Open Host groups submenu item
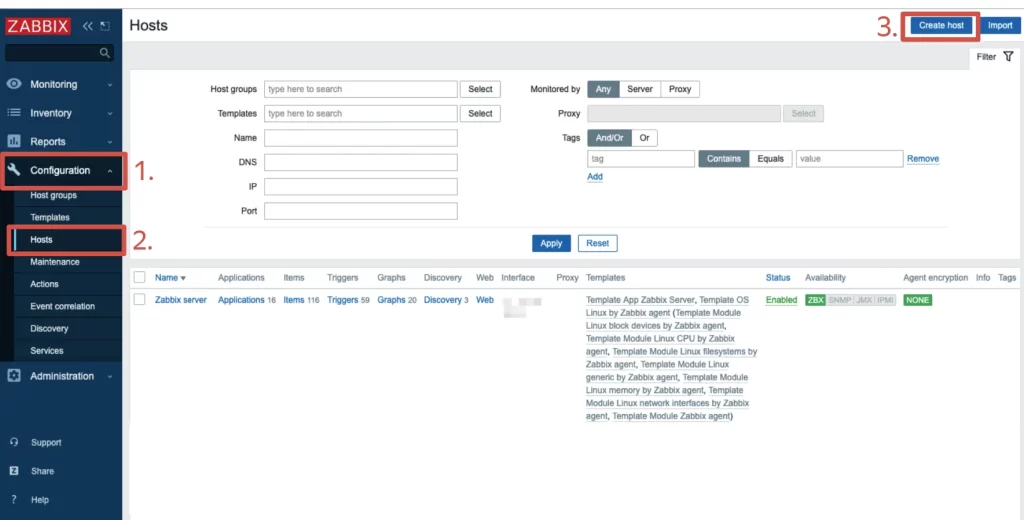The image size is (1024, 520). (54, 195)
